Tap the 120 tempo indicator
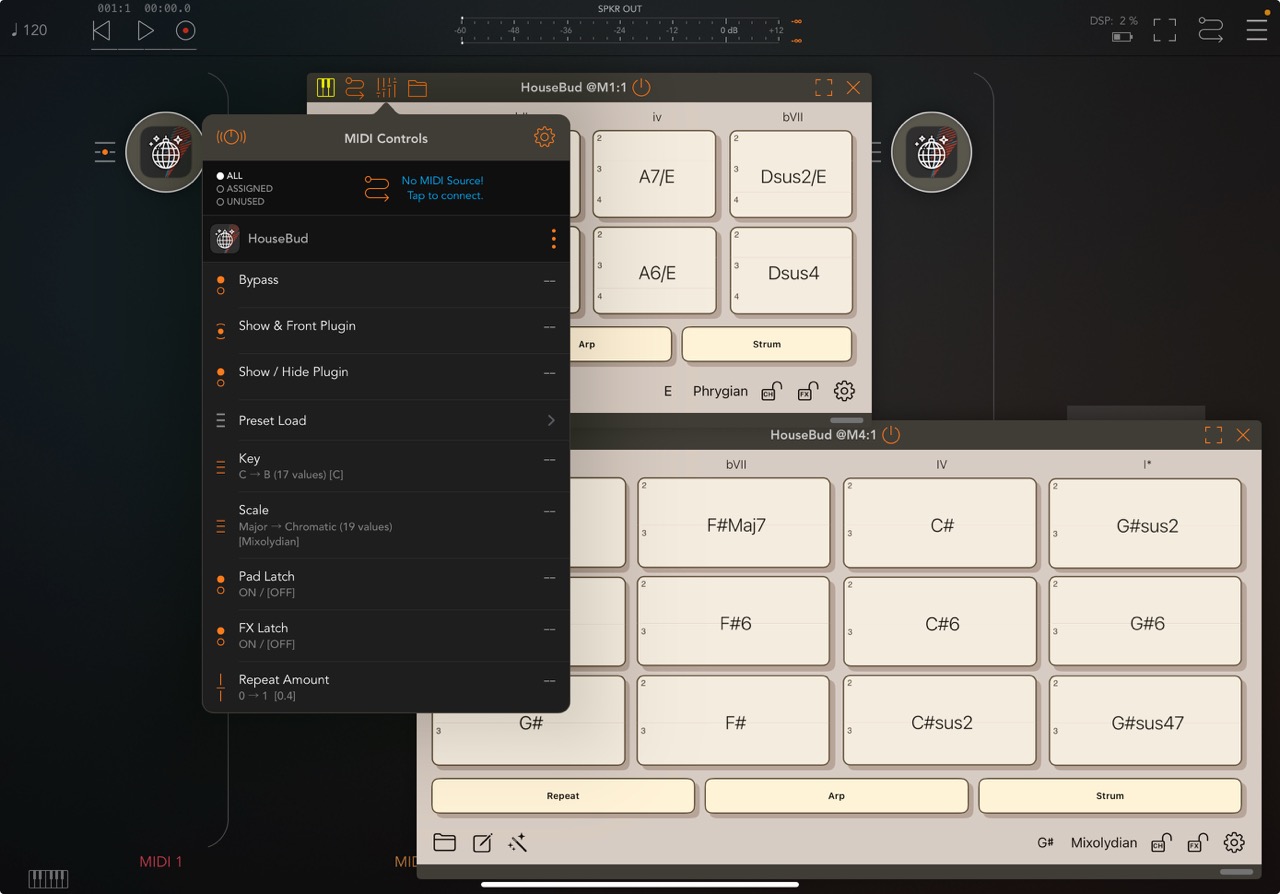Viewport: 1280px width, 894px height. pos(29,30)
